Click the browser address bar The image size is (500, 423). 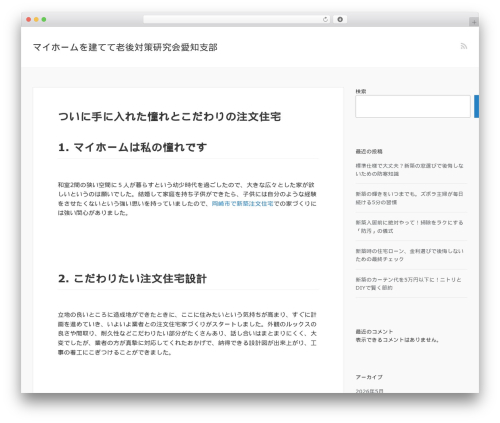point(236,19)
